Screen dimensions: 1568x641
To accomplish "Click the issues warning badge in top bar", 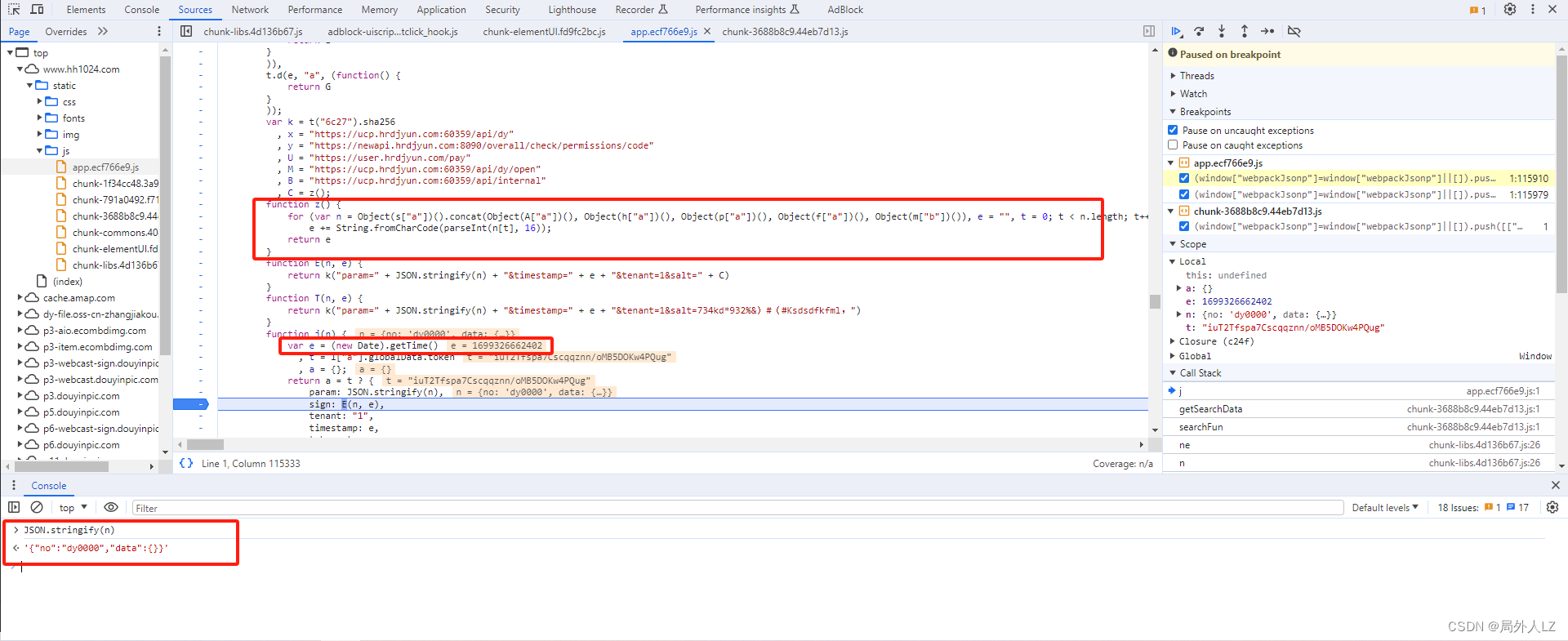I will point(1478,10).
